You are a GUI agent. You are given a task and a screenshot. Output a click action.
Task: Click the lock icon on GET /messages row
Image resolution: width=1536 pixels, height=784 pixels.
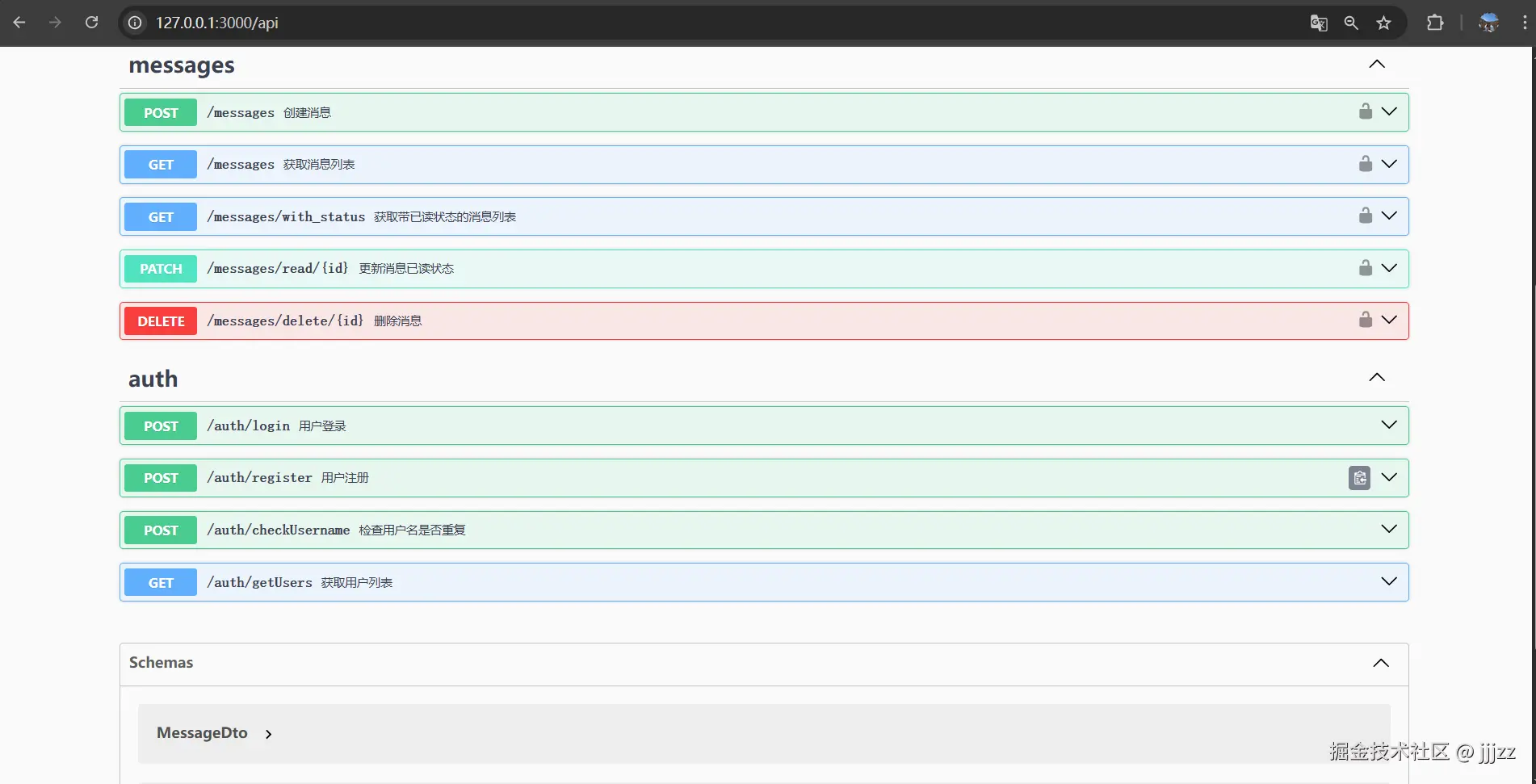pyautogui.click(x=1366, y=164)
